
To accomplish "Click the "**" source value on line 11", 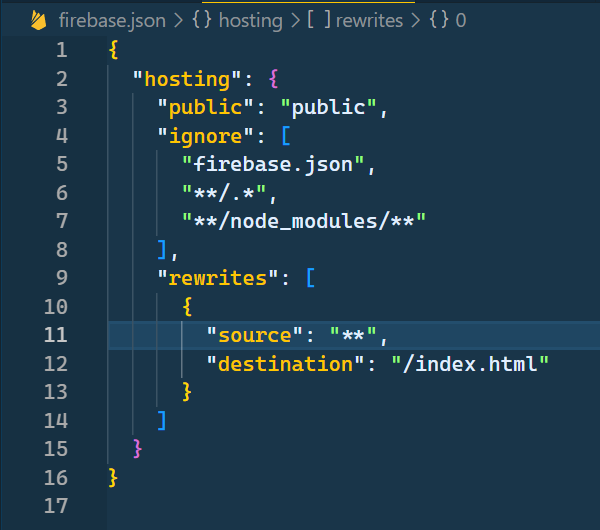I will (353, 334).
